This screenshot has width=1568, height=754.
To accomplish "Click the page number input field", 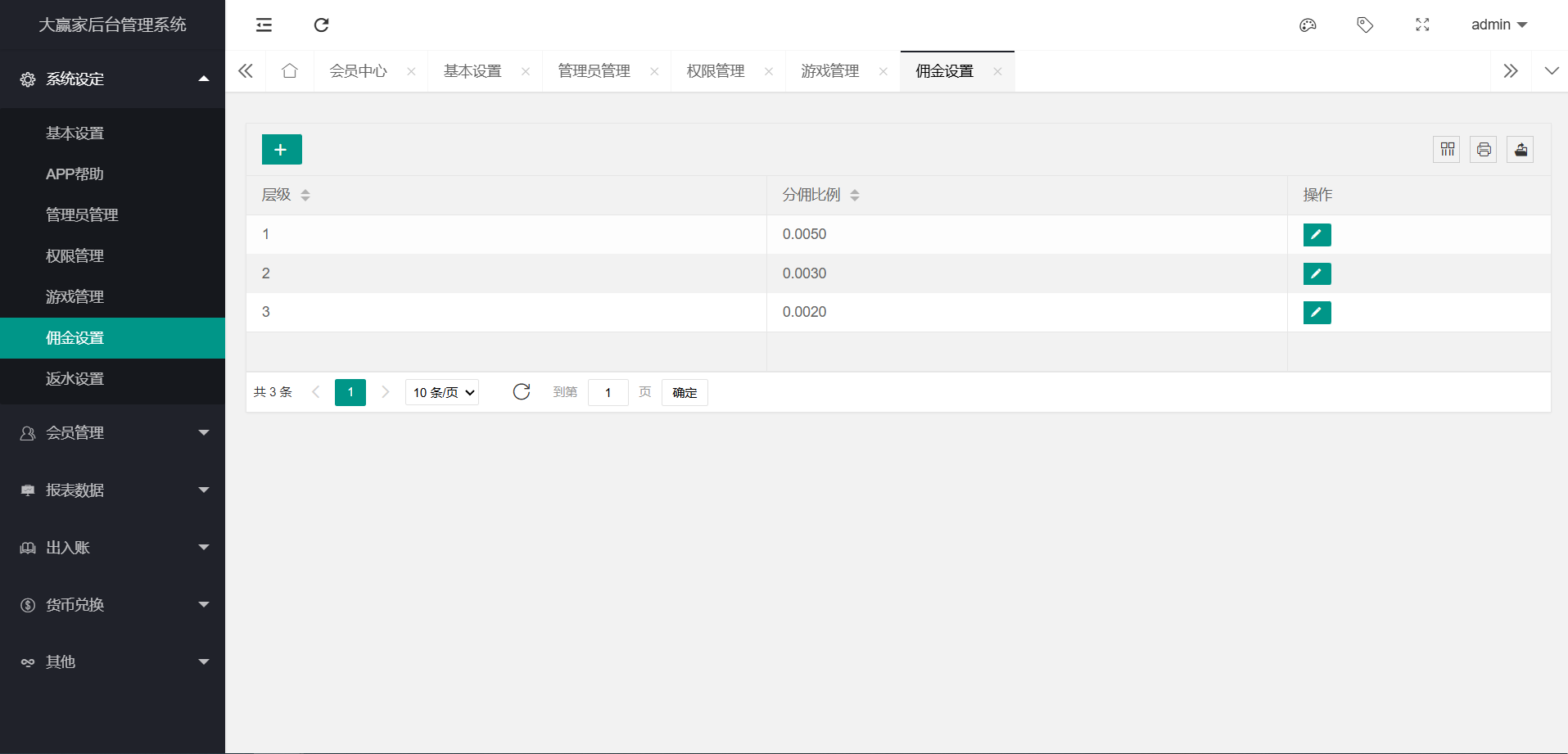I will coord(608,393).
